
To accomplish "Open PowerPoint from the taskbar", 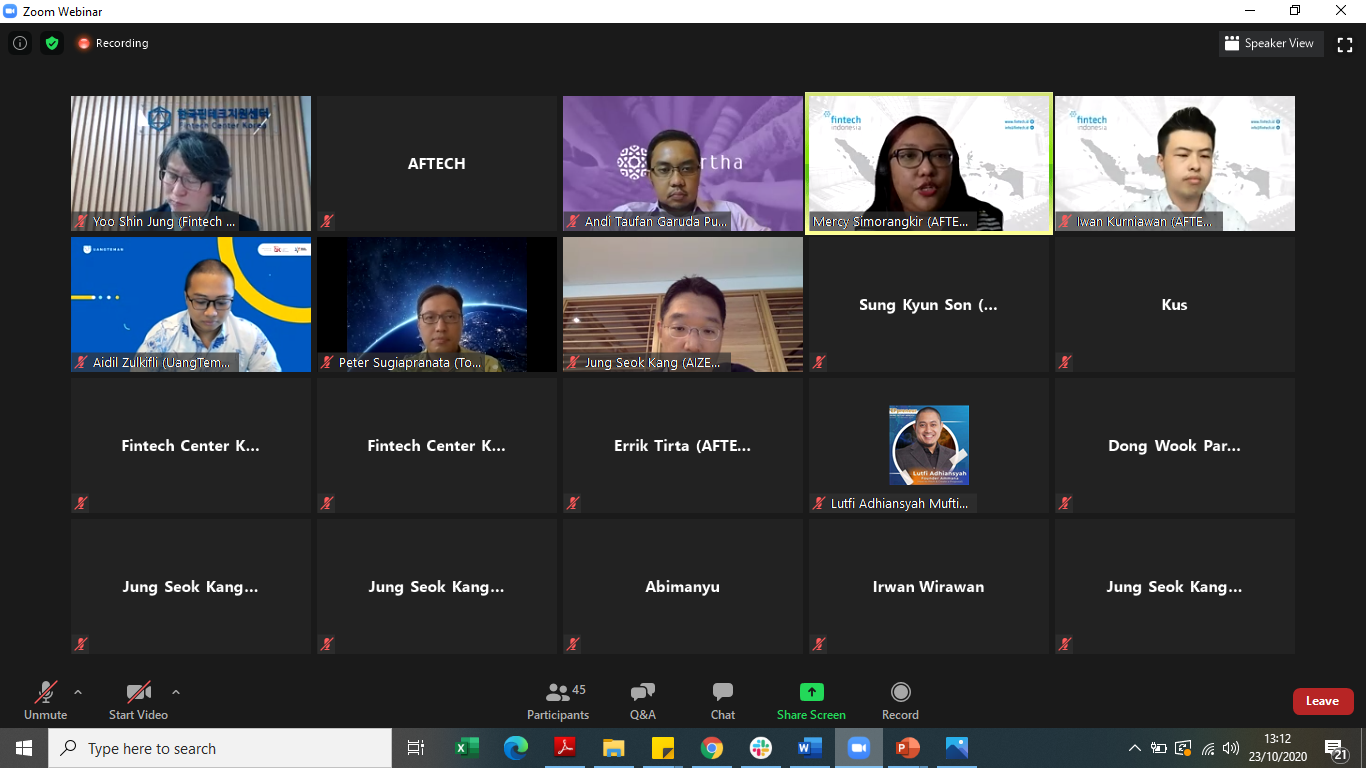I will point(907,748).
